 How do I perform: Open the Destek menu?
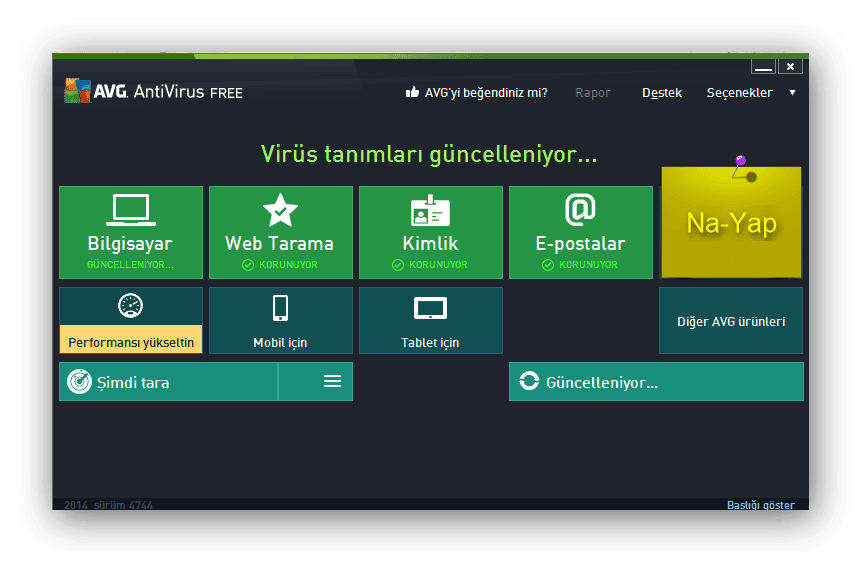662,93
